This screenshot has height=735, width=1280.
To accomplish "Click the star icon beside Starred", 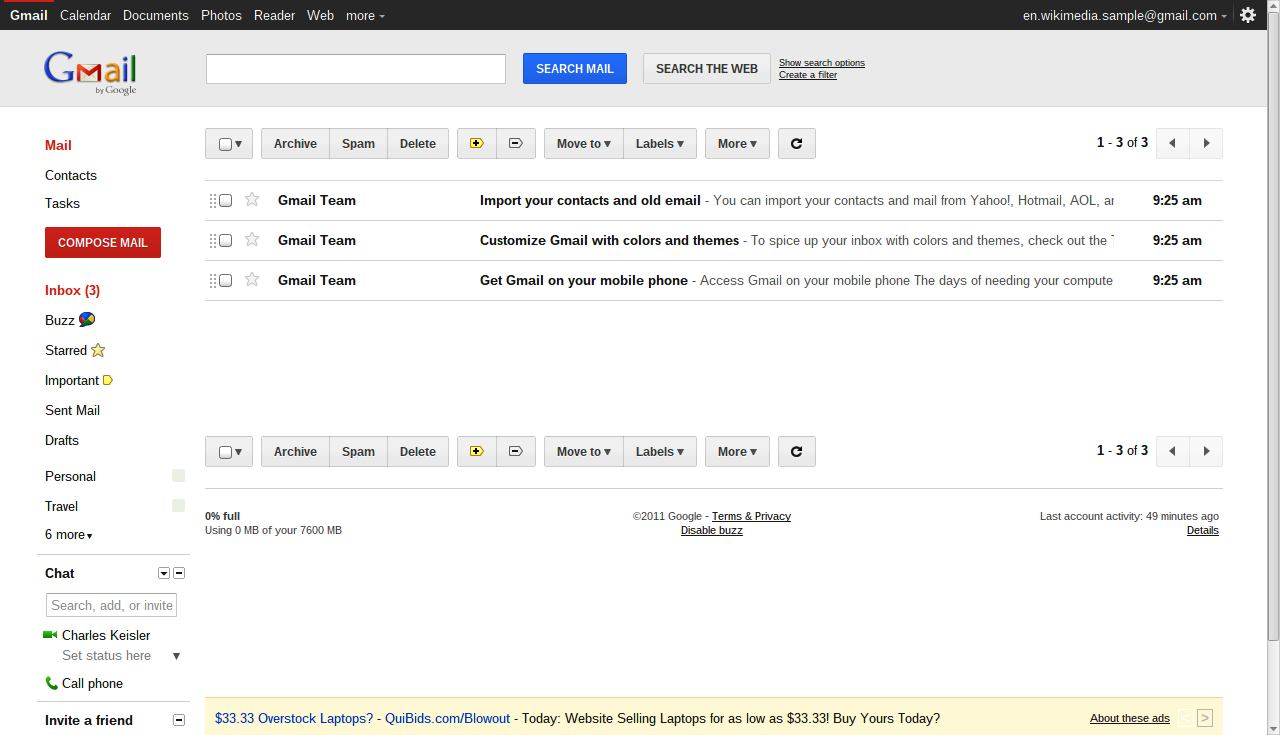I will pos(98,350).
